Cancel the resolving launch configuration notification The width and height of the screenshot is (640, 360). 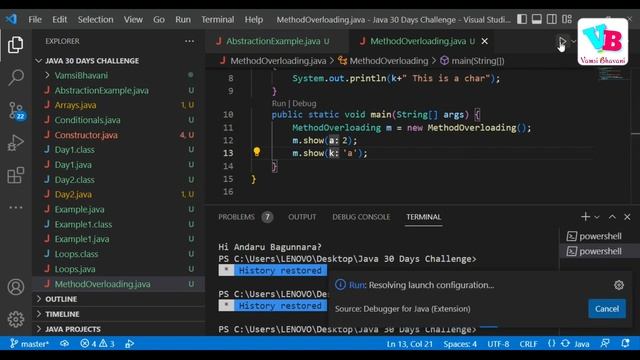(607, 309)
